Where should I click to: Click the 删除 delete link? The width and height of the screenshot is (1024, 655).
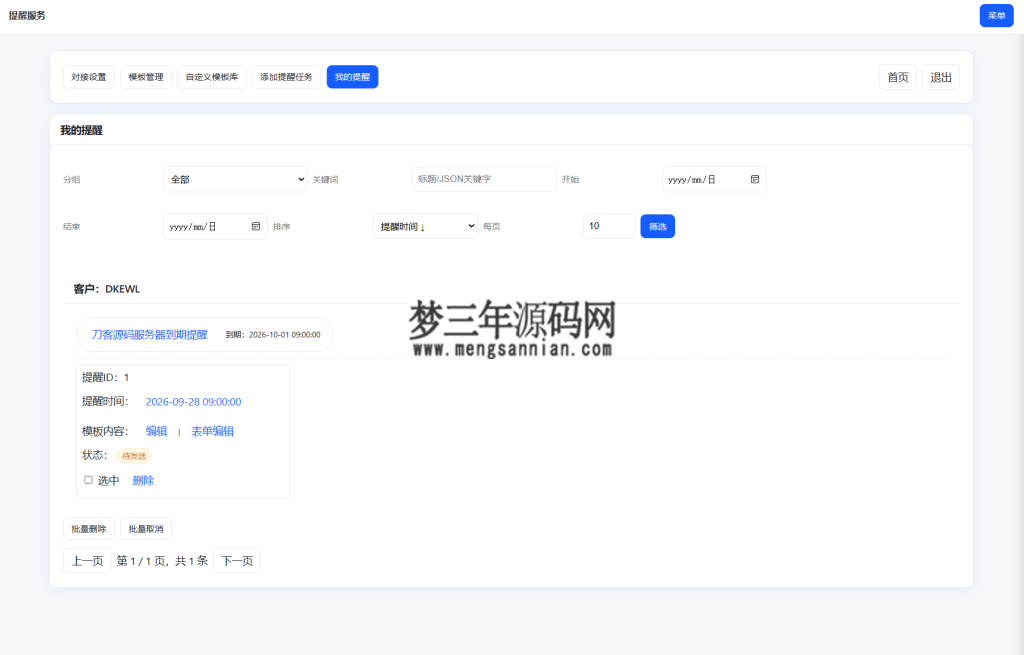click(143, 480)
